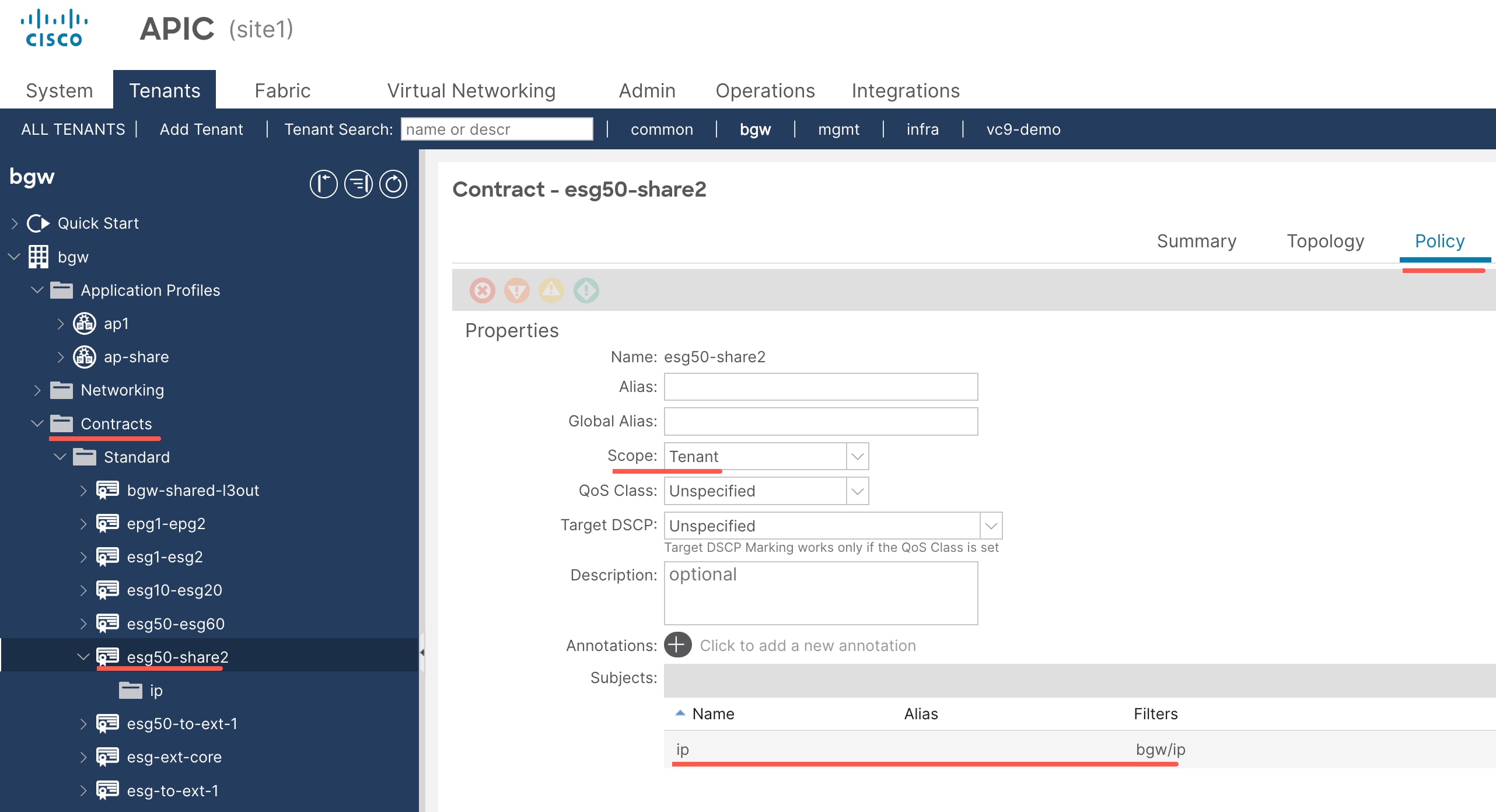Collapse the bgw tenant tree node
Image resolution: width=1496 pixels, height=812 pixels.
click(15, 257)
